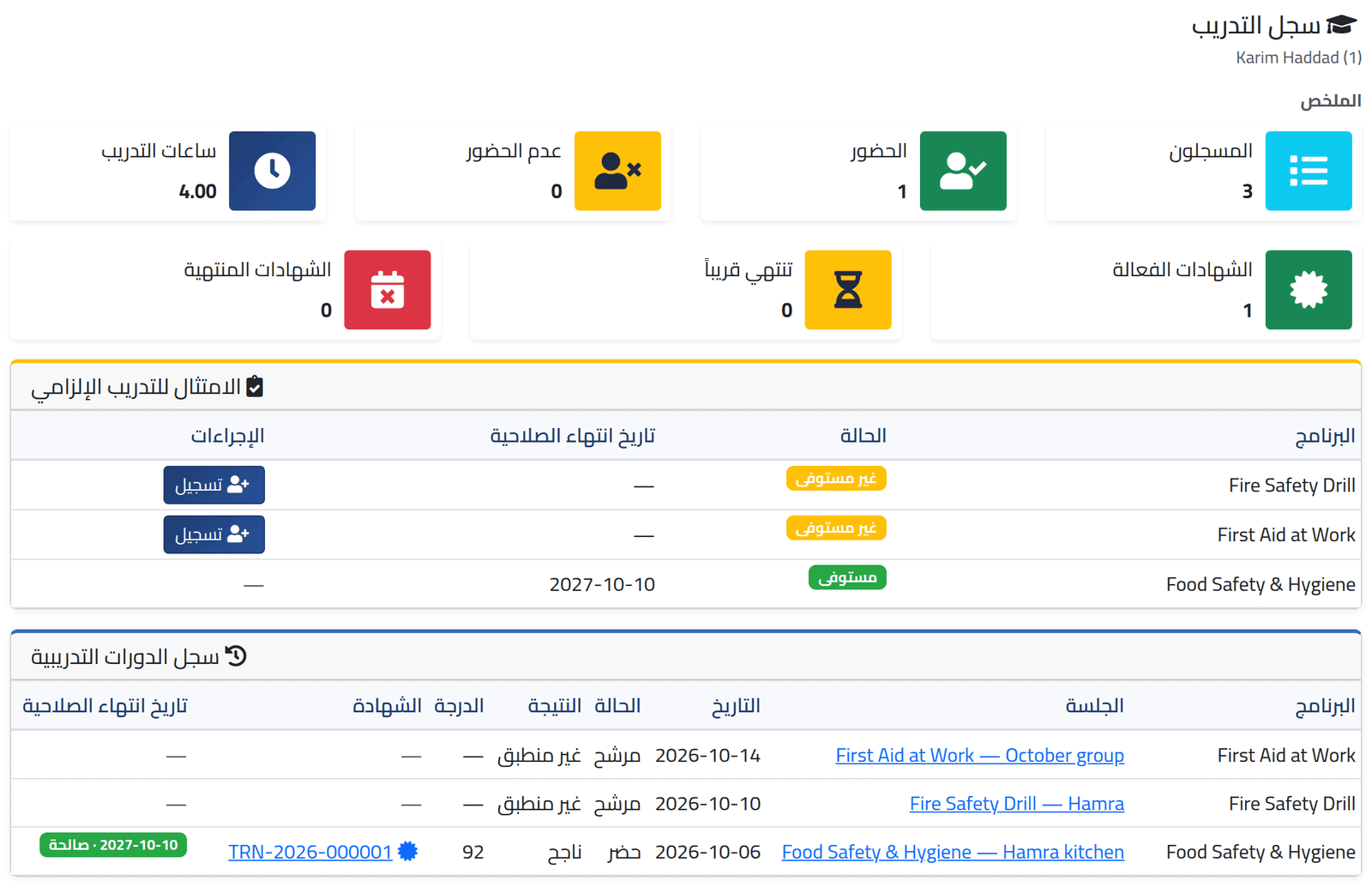1372x887 pixels.
Task: Register for First Aid at Work via تسجيل
Action: [214, 534]
